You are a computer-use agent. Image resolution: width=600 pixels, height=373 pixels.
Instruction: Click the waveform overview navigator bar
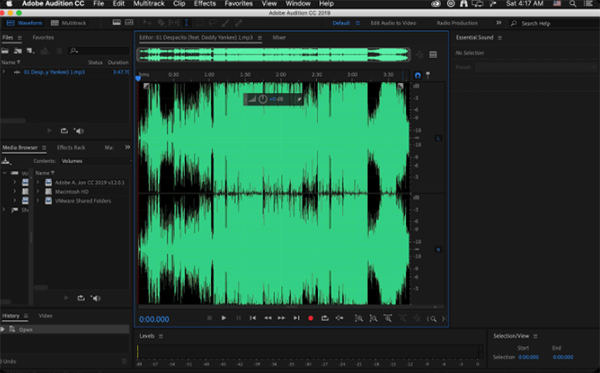pos(274,55)
